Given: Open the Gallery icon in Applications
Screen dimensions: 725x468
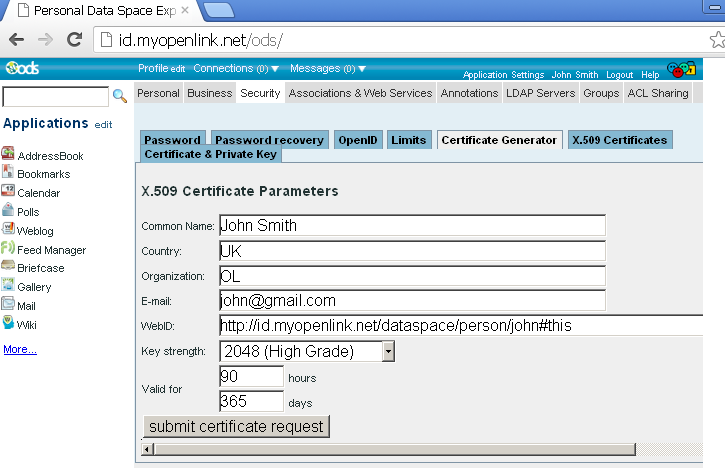Looking at the screenshot, I should (8, 286).
